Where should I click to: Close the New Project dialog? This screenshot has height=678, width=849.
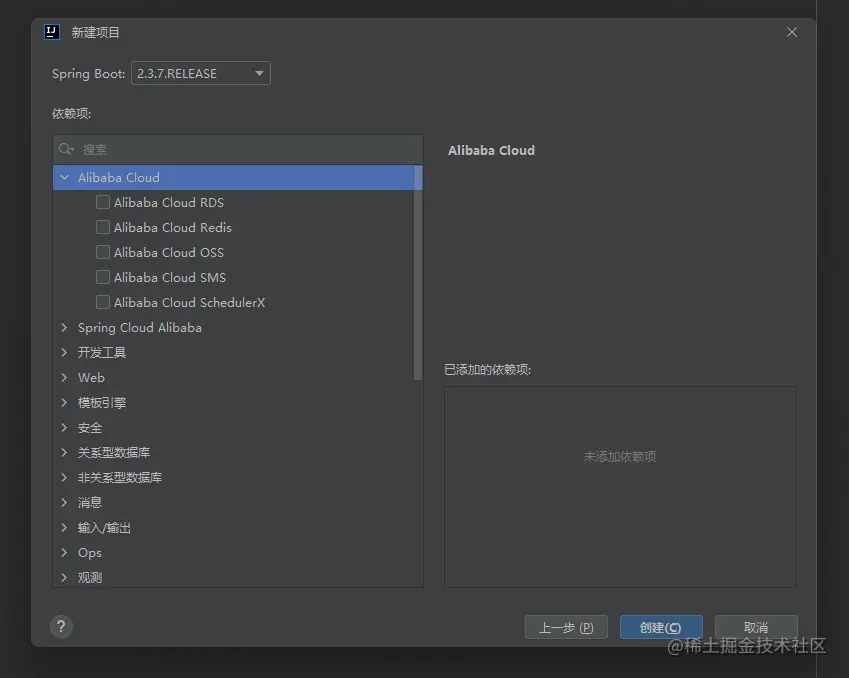(x=792, y=32)
